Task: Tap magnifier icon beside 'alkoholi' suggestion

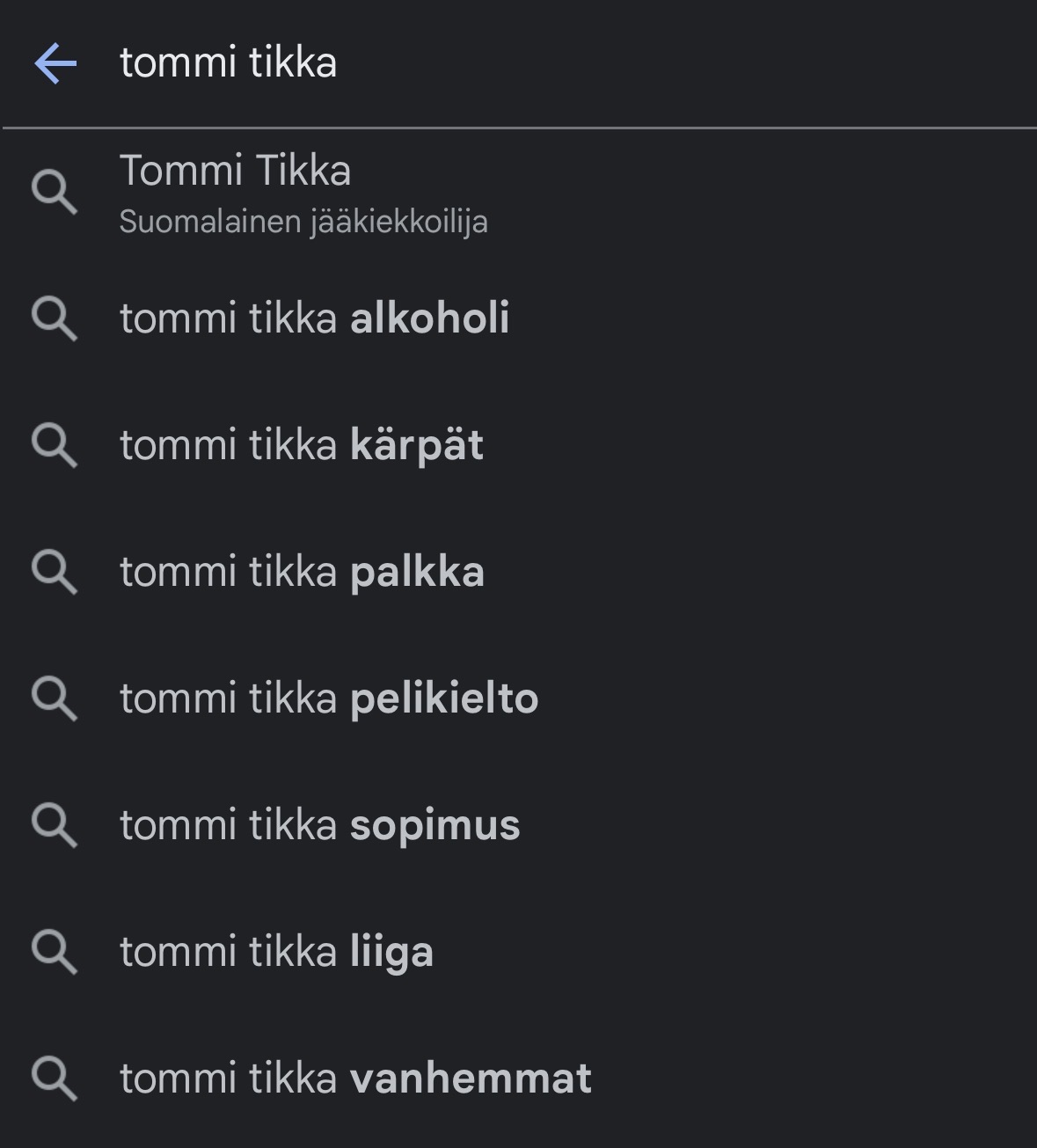Action: pyautogui.click(x=55, y=318)
